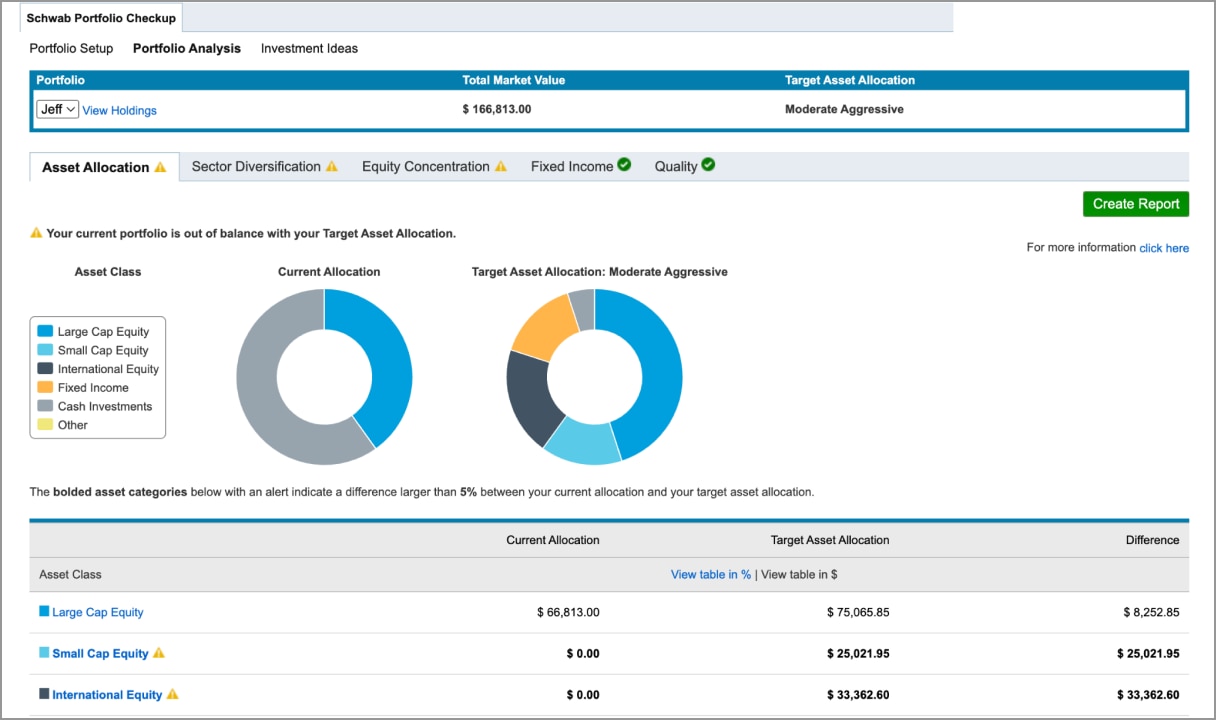Image resolution: width=1216 pixels, height=720 pixels.
Task: Click the Small Cap Equity alert icon
Action: (159, 653)
